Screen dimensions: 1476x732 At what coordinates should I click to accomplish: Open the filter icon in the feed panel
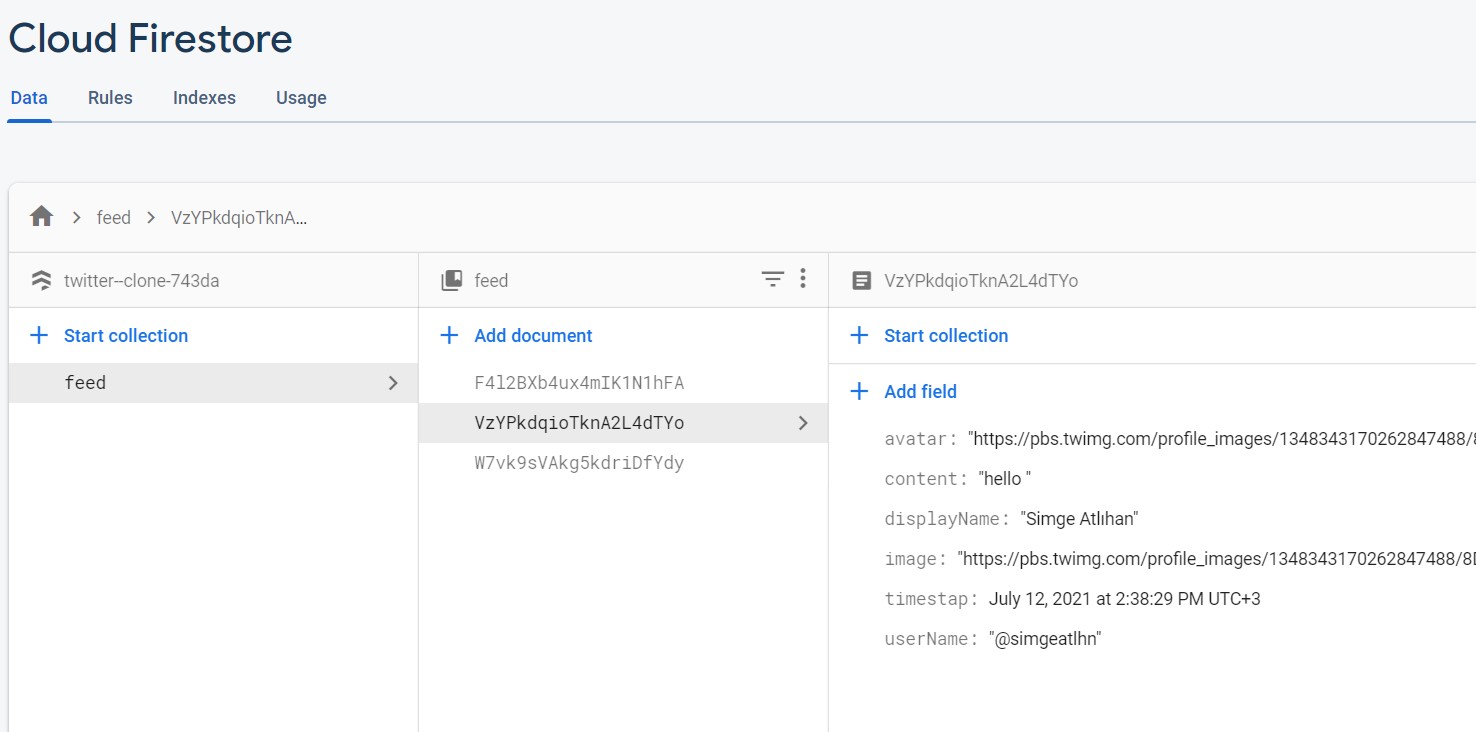click(772, 280)
